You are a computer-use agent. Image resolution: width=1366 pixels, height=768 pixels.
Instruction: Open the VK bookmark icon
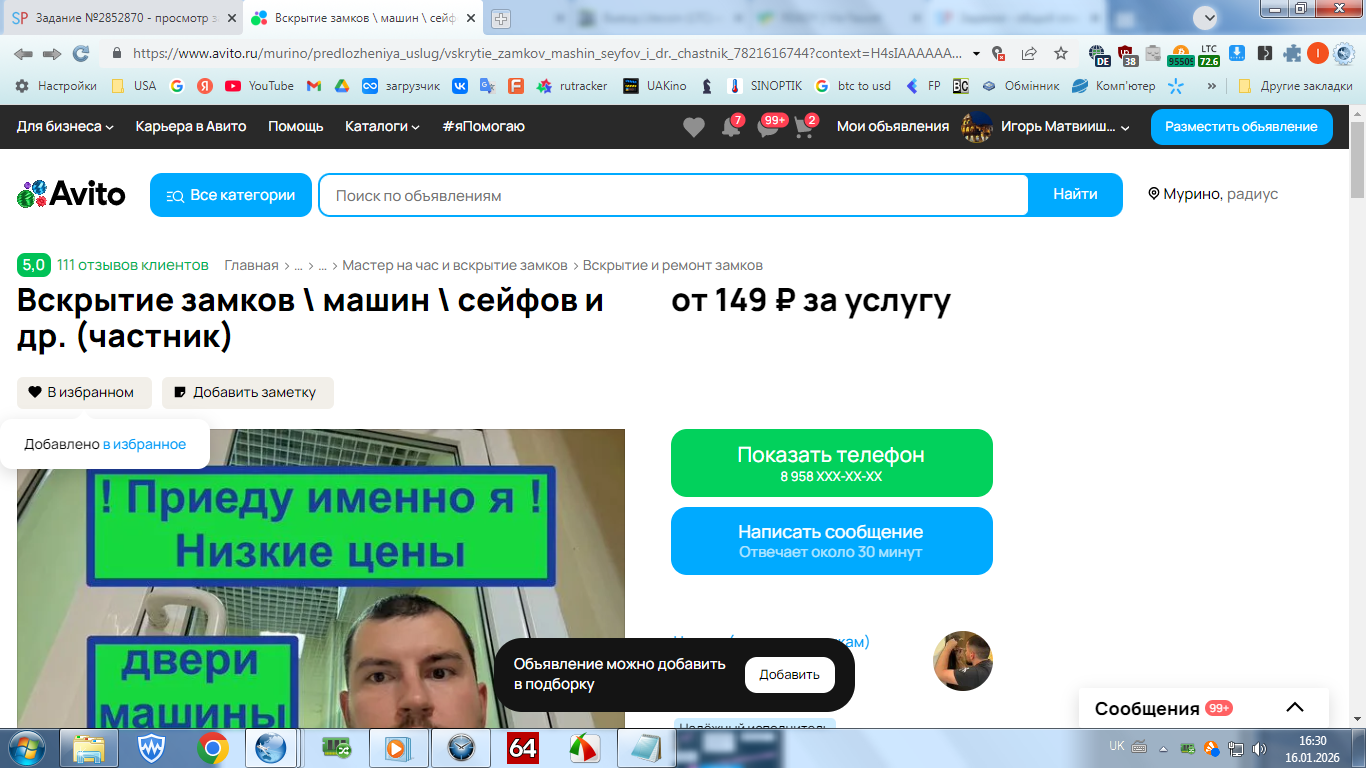point(460,86)
